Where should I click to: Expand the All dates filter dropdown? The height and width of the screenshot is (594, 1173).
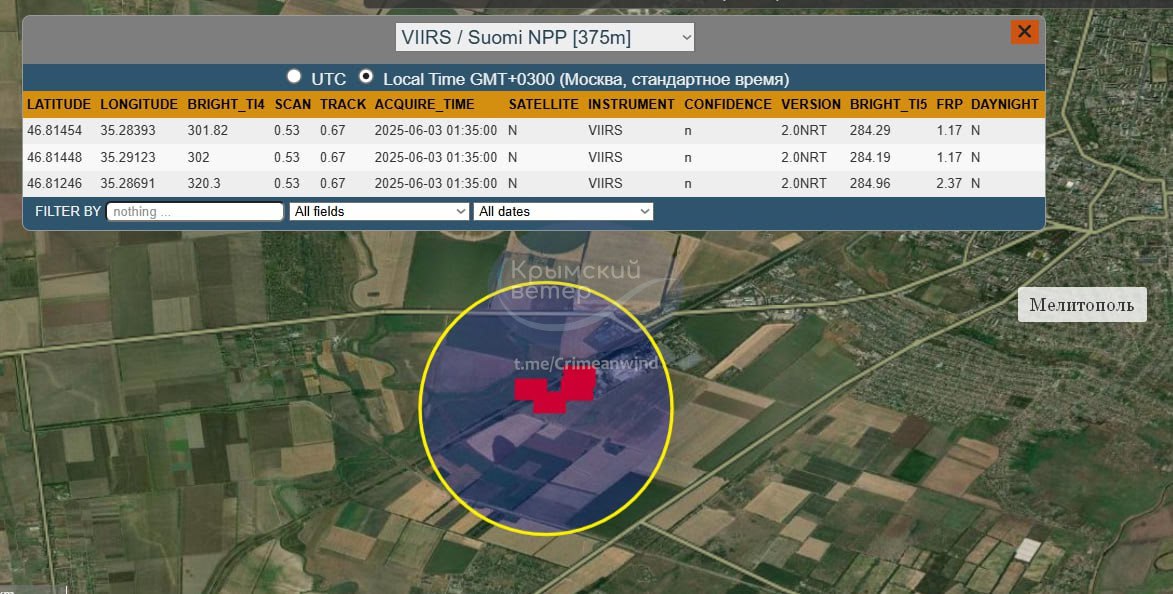[x=564, y=211]
